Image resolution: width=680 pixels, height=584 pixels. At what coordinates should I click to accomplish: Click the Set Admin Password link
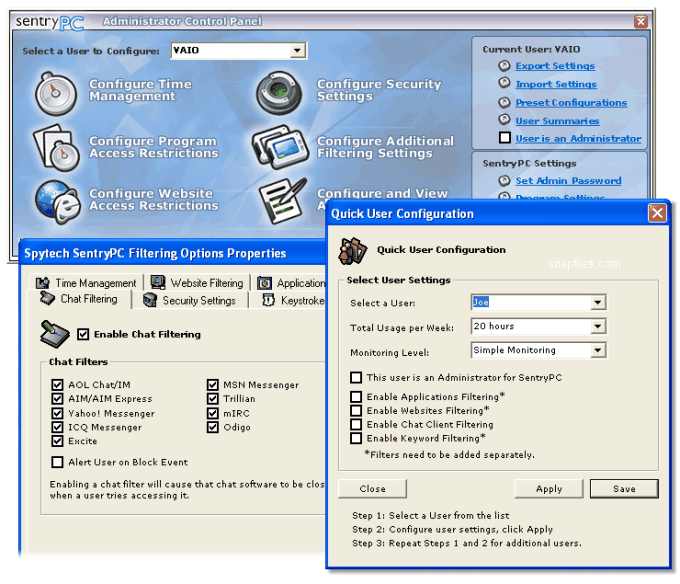[568, 180]
